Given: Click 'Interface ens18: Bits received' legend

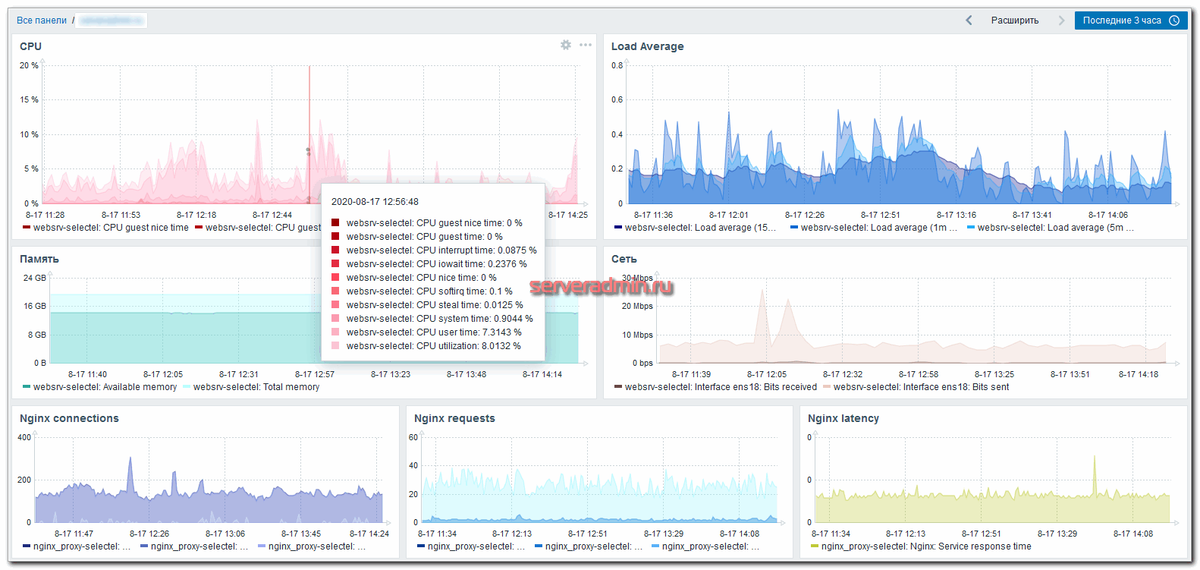Looking at the screenshot, I should pos(715,387).
